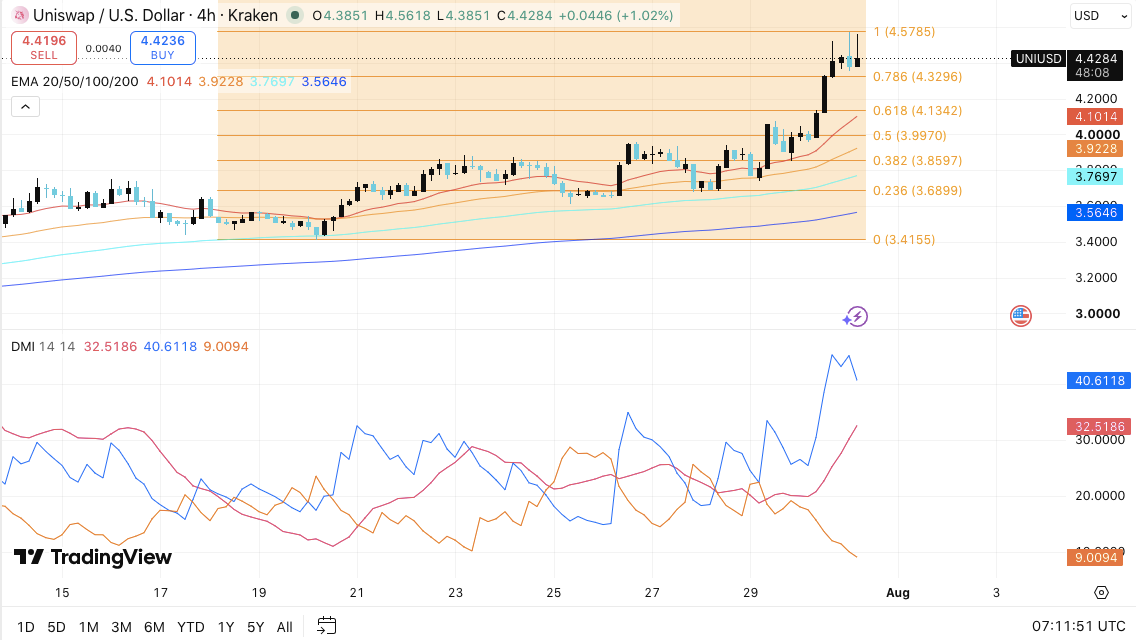Click the 4.4196 SELL button

tap(43, 48)
